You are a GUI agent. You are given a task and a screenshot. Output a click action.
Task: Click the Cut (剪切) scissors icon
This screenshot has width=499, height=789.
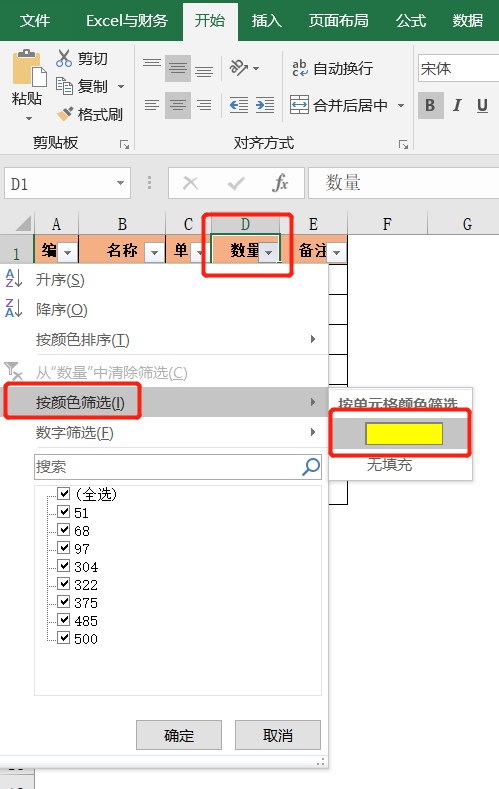[64, 58]
